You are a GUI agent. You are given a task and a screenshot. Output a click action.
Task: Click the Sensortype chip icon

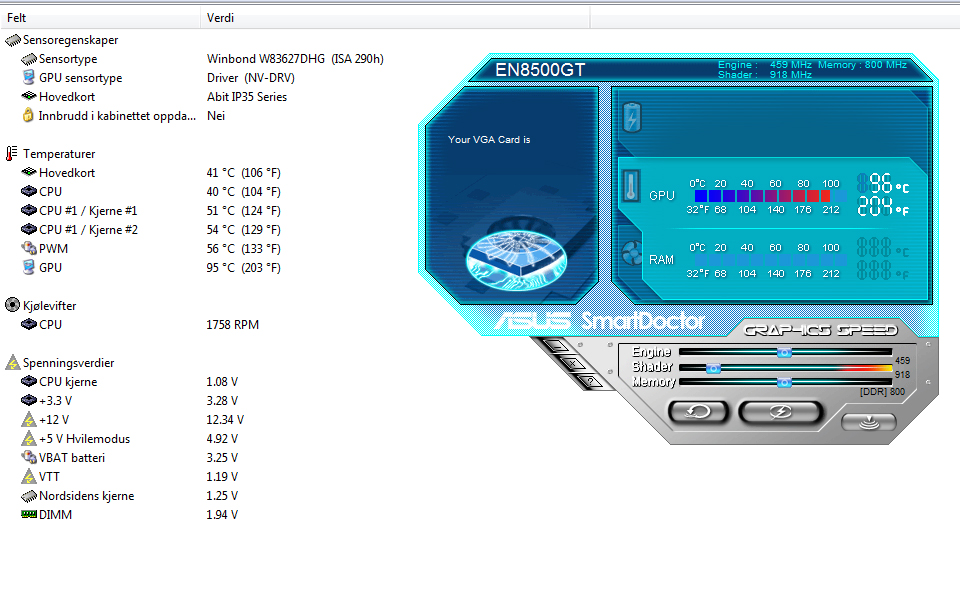click(29, 59)
